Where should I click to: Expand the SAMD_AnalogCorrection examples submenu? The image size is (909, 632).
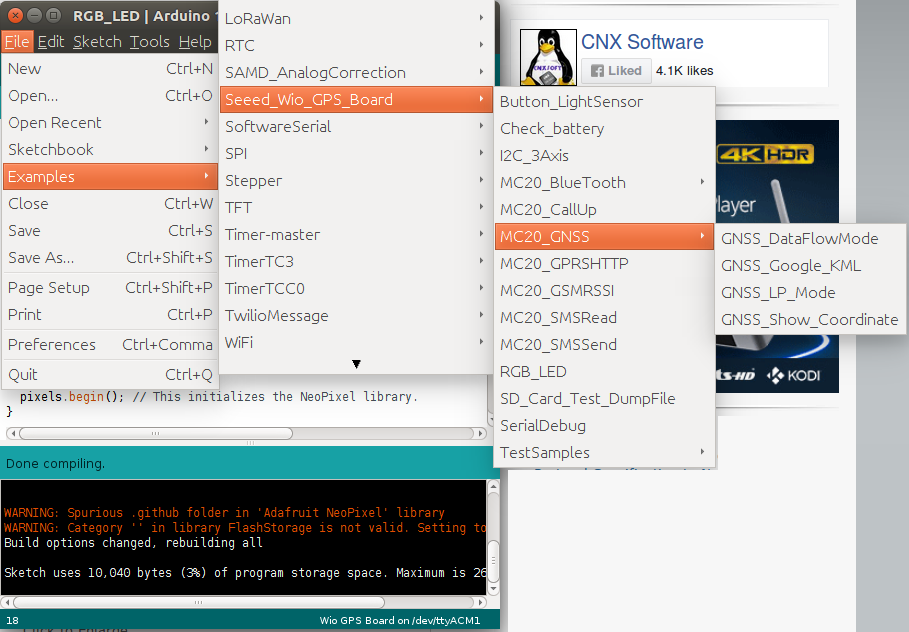[x=356, y=72]
